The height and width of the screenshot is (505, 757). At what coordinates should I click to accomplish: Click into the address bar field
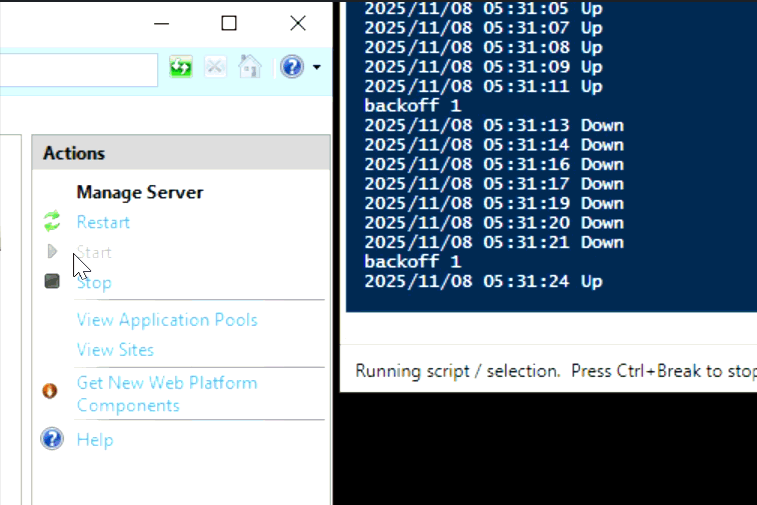click(78, 69)
